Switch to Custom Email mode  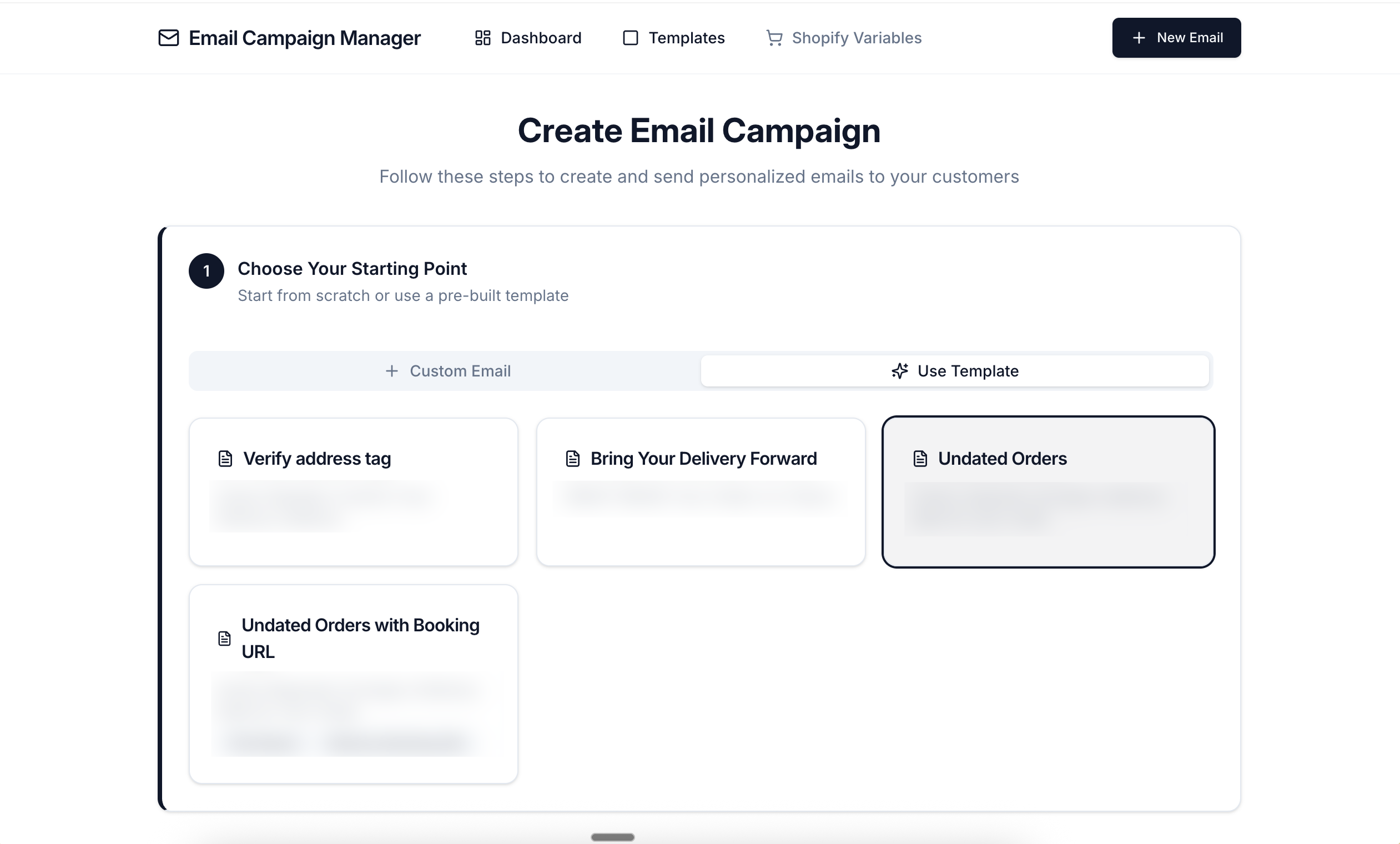(449, 370)
